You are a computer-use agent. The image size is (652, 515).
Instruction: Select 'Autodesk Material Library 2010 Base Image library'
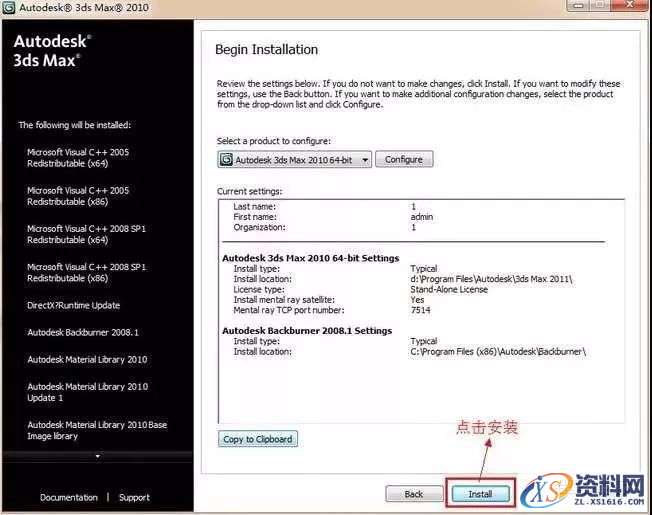coord(97,430)
